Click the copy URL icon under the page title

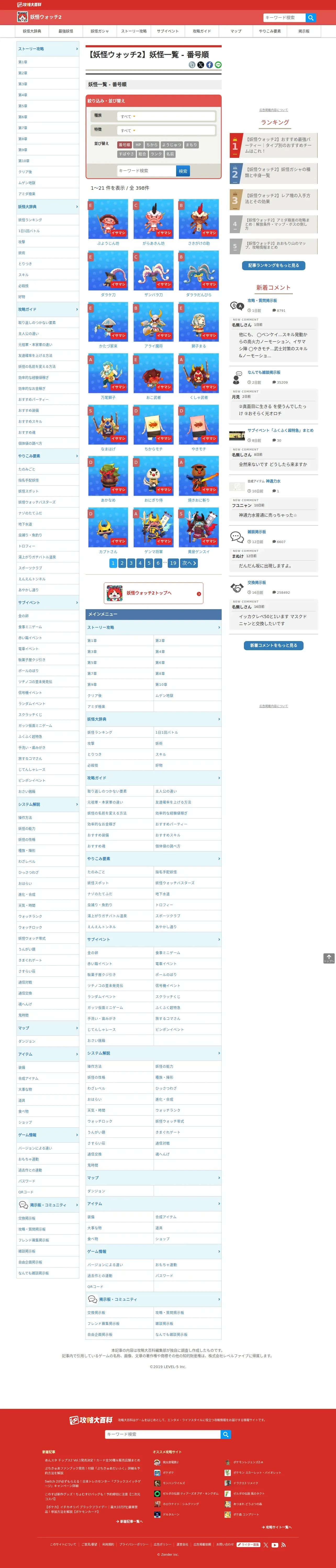[192, 65]
